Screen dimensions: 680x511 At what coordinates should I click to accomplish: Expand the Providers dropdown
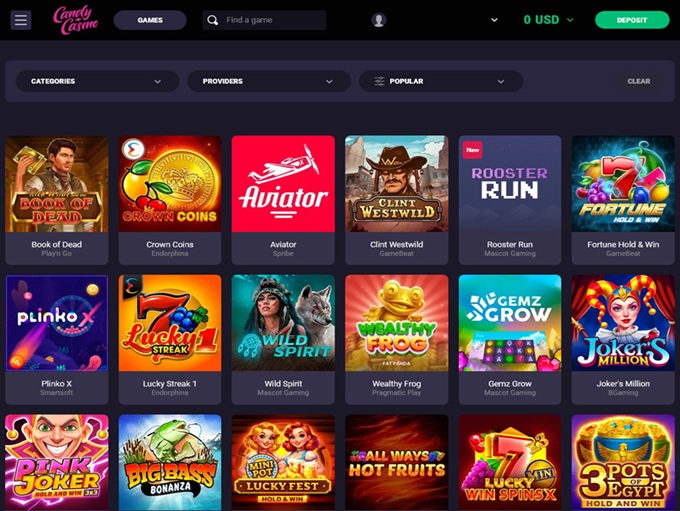pos(269,81)
